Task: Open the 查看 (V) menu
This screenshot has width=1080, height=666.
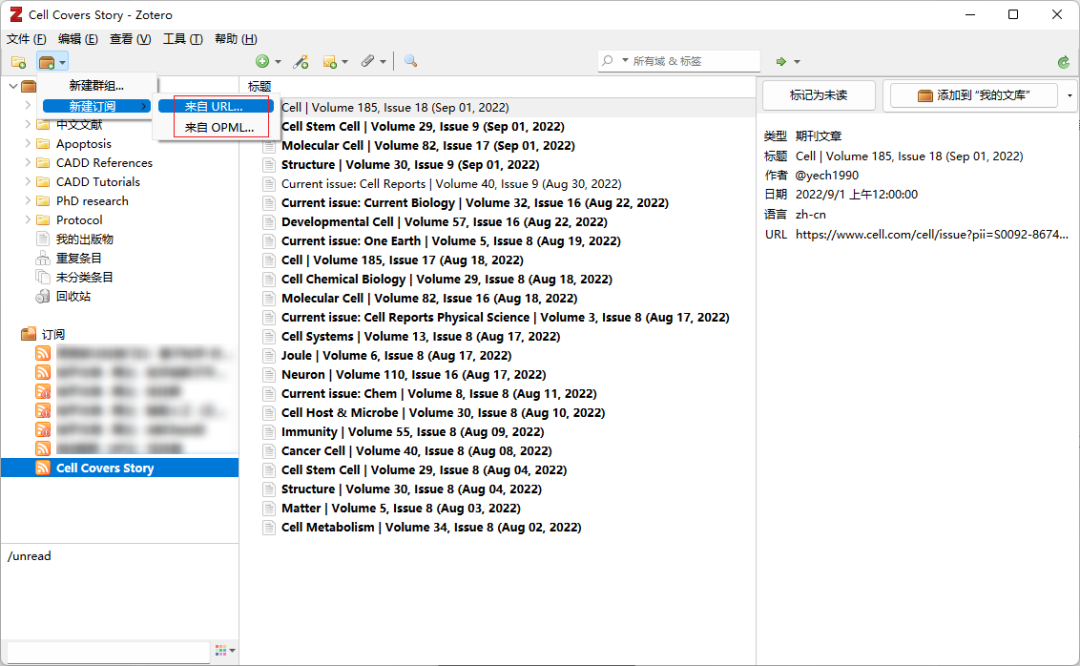Action: 130,39
